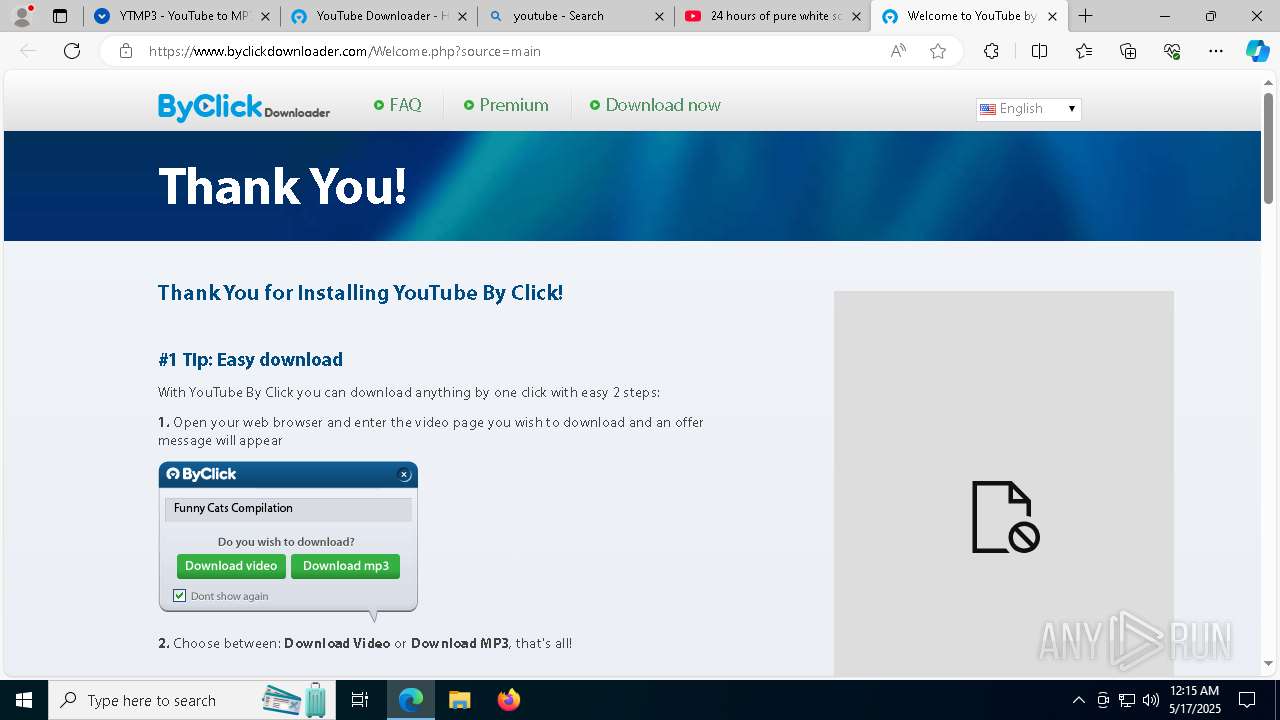Open Collections icon
The height and width of the screenshot is (720, 1280).
click(x=1128, y=51)
